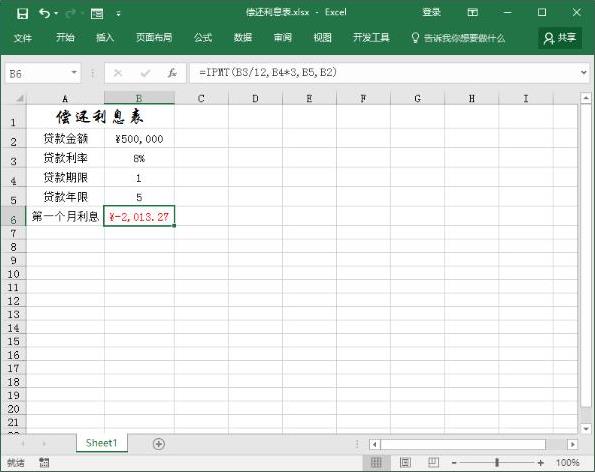
Task: Click the red ¥-2,013.27 cell
Action: (139, 216)
